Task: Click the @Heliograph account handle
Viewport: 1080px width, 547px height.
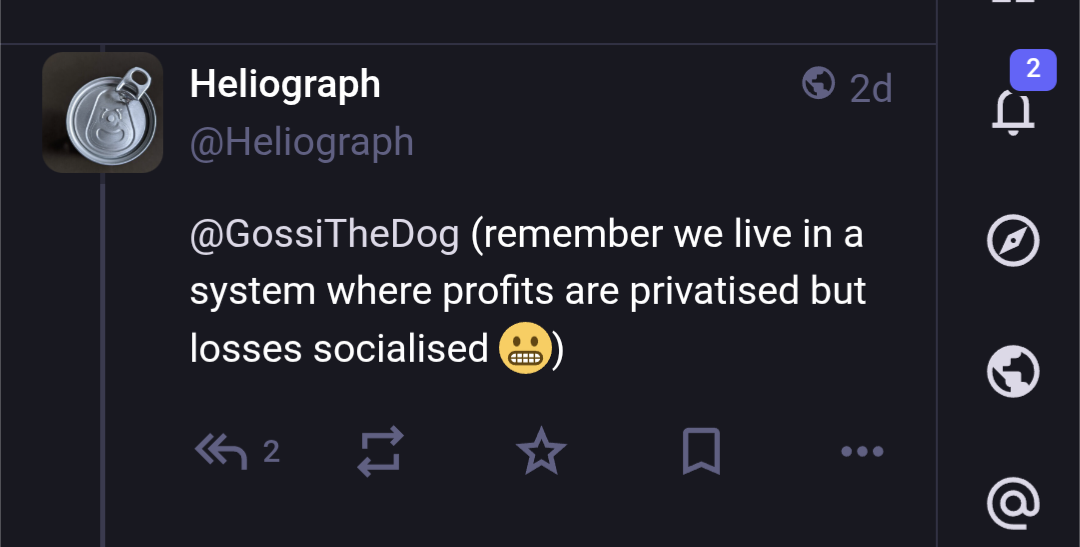Action: pyautogui.click(x=301, y=142)
